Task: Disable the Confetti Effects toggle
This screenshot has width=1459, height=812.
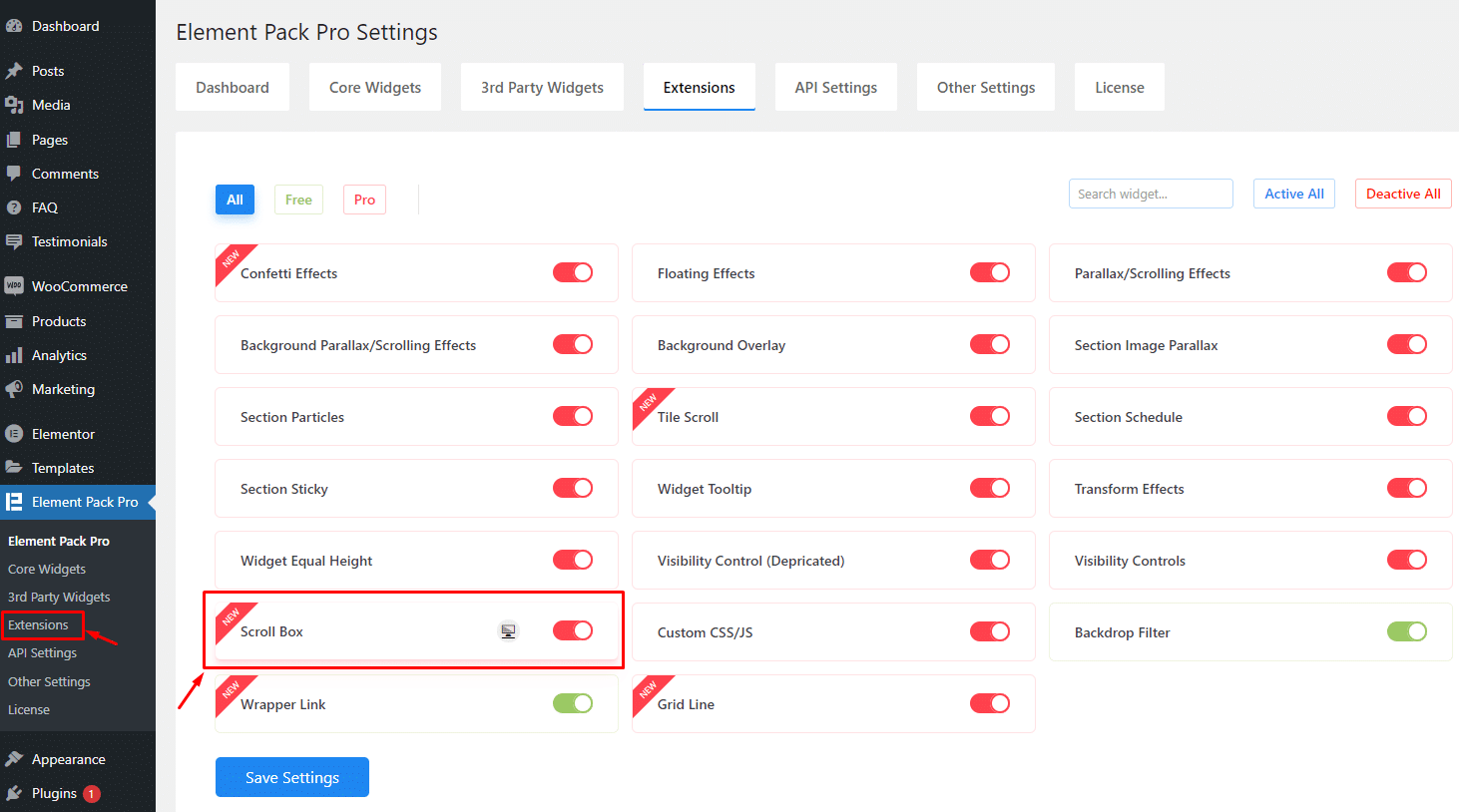Action: click(573, 272)
